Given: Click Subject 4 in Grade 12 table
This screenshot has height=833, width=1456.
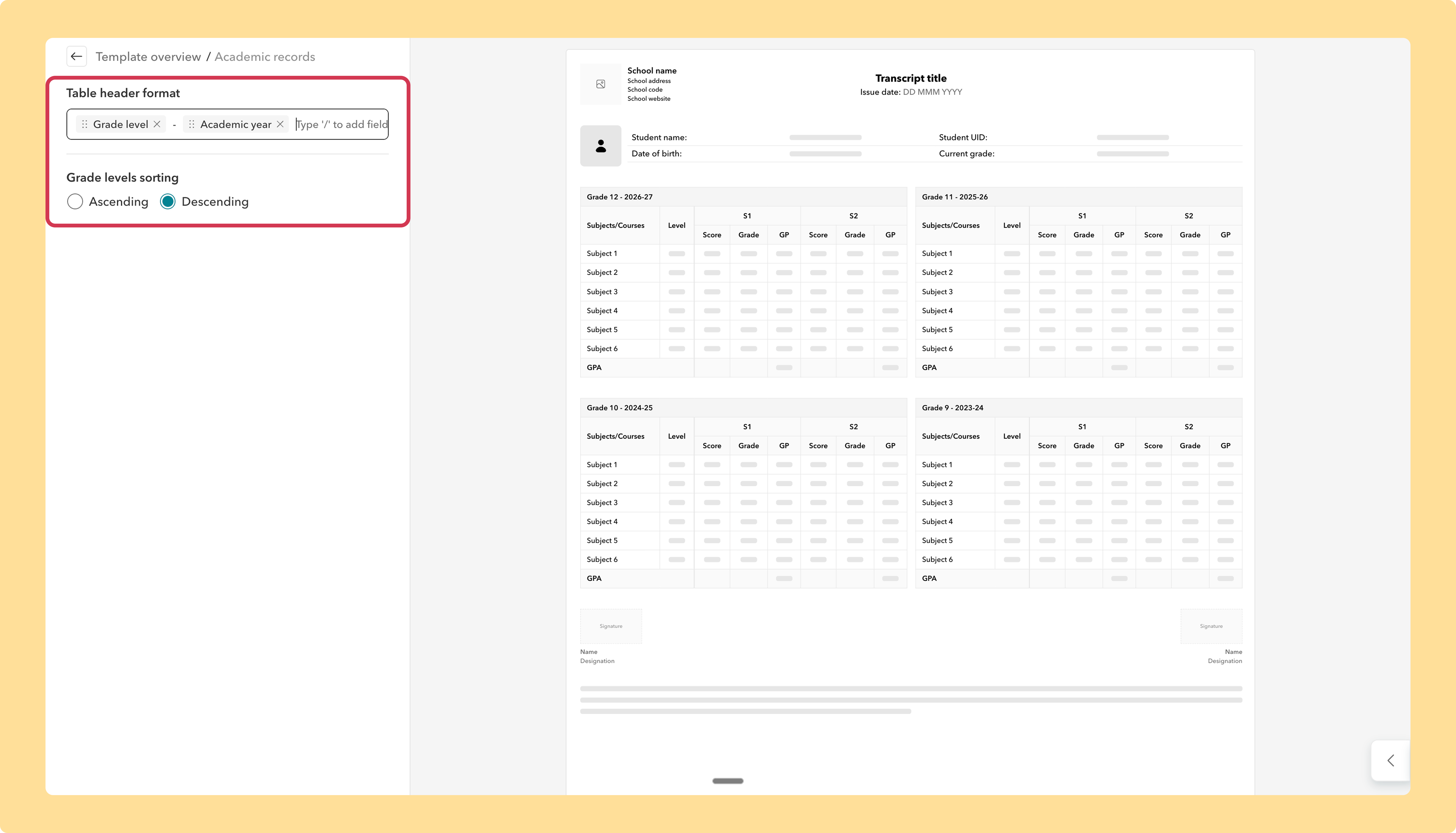Looking at the screenshot, I should tap(602, 311).
